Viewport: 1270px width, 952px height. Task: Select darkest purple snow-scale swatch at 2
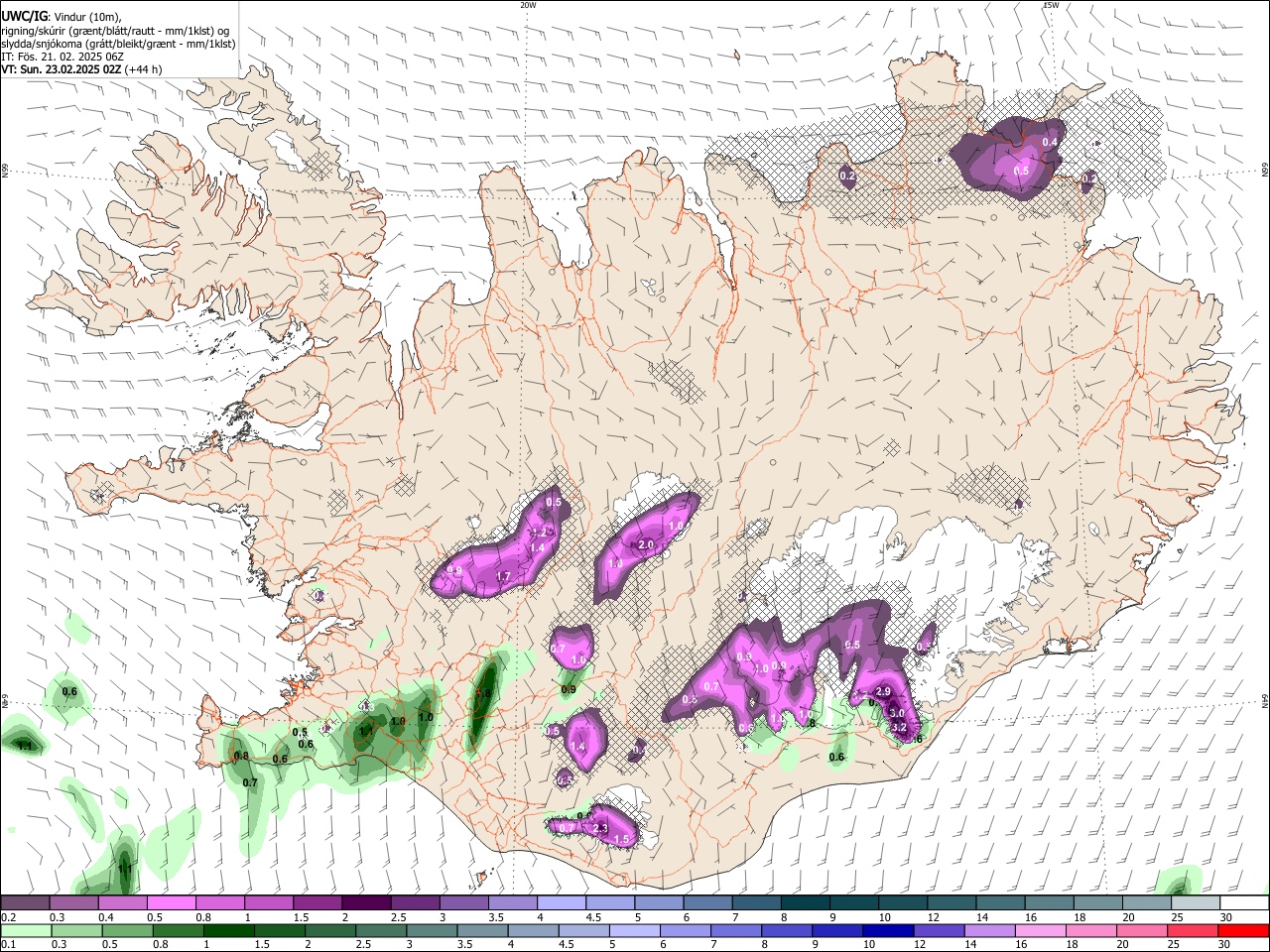pyautogui.click(x=365, y=902)
